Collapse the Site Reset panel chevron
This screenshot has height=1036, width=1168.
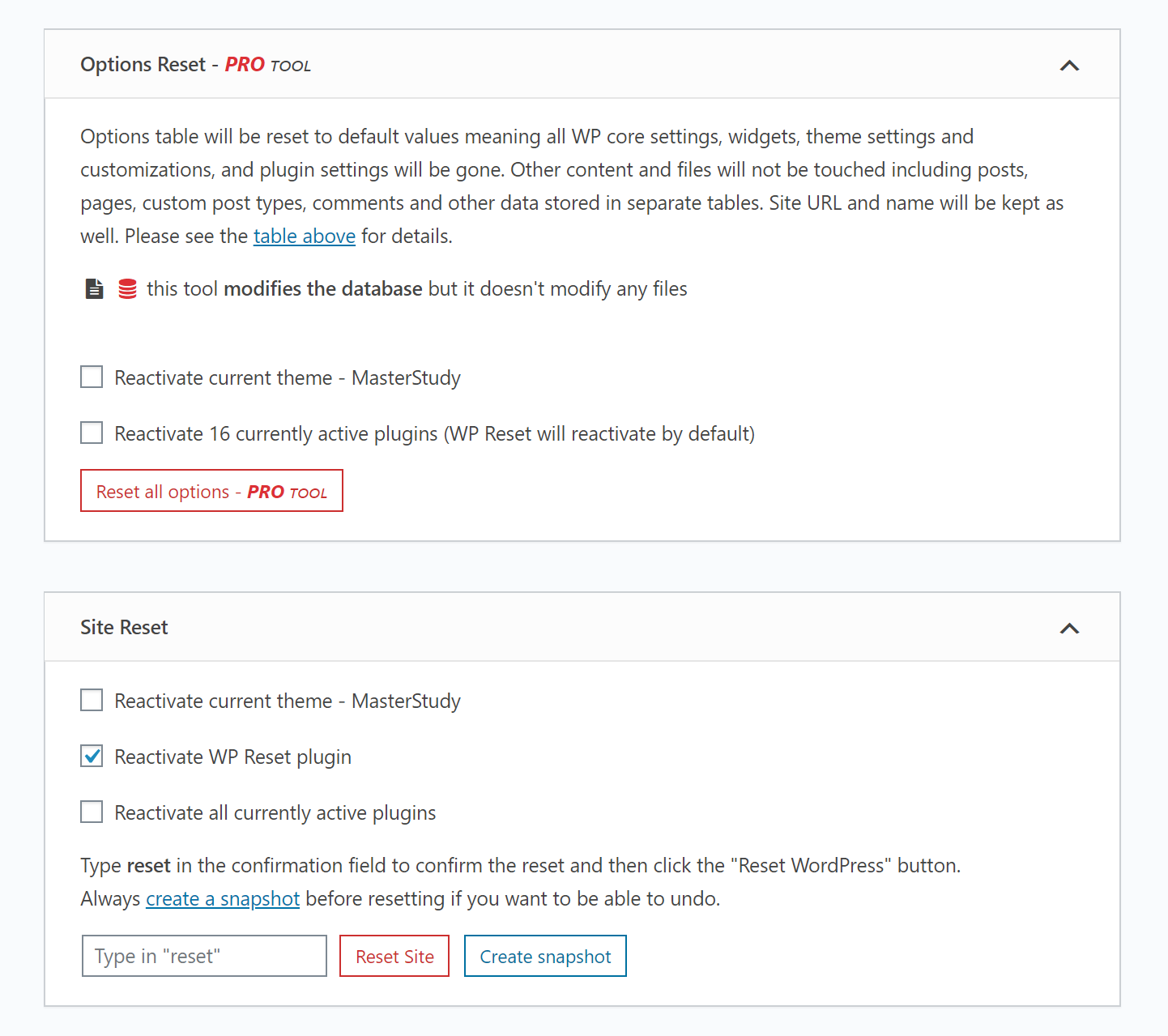pyautogui.click(x=1069, y=629)
